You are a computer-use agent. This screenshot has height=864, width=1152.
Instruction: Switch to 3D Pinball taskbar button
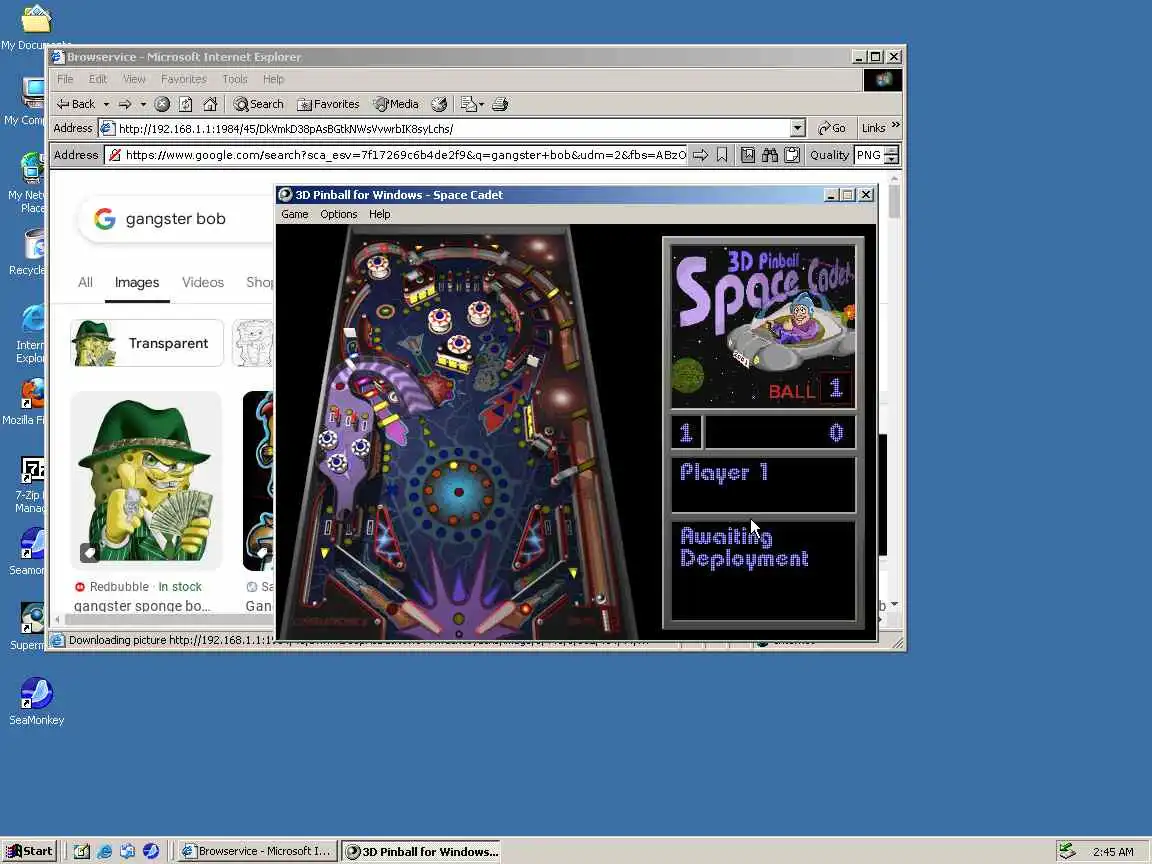421,852
